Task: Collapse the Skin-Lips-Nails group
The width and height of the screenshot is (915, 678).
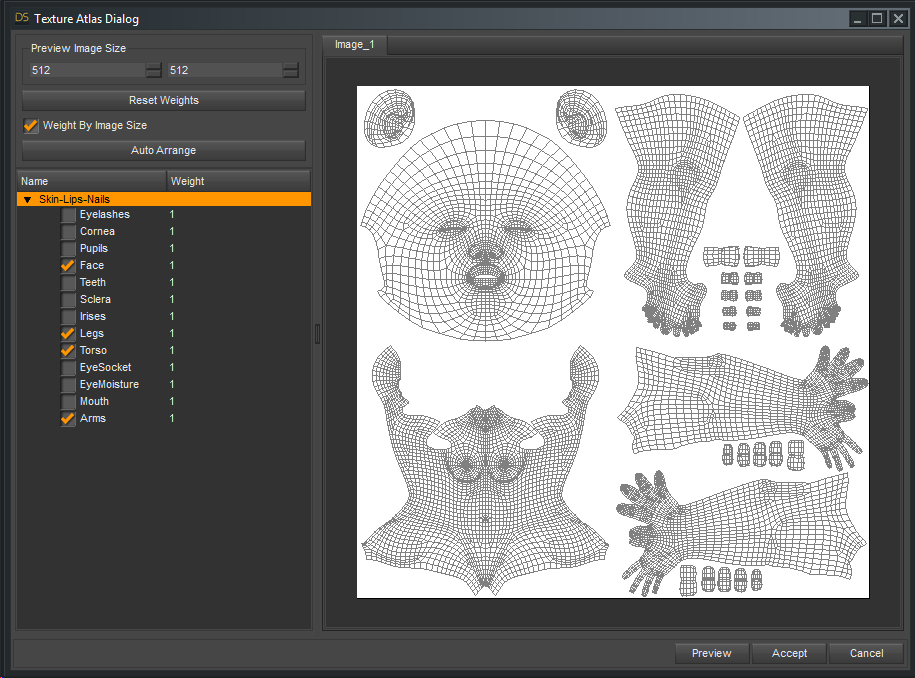Action: click(x=27, y=200)
